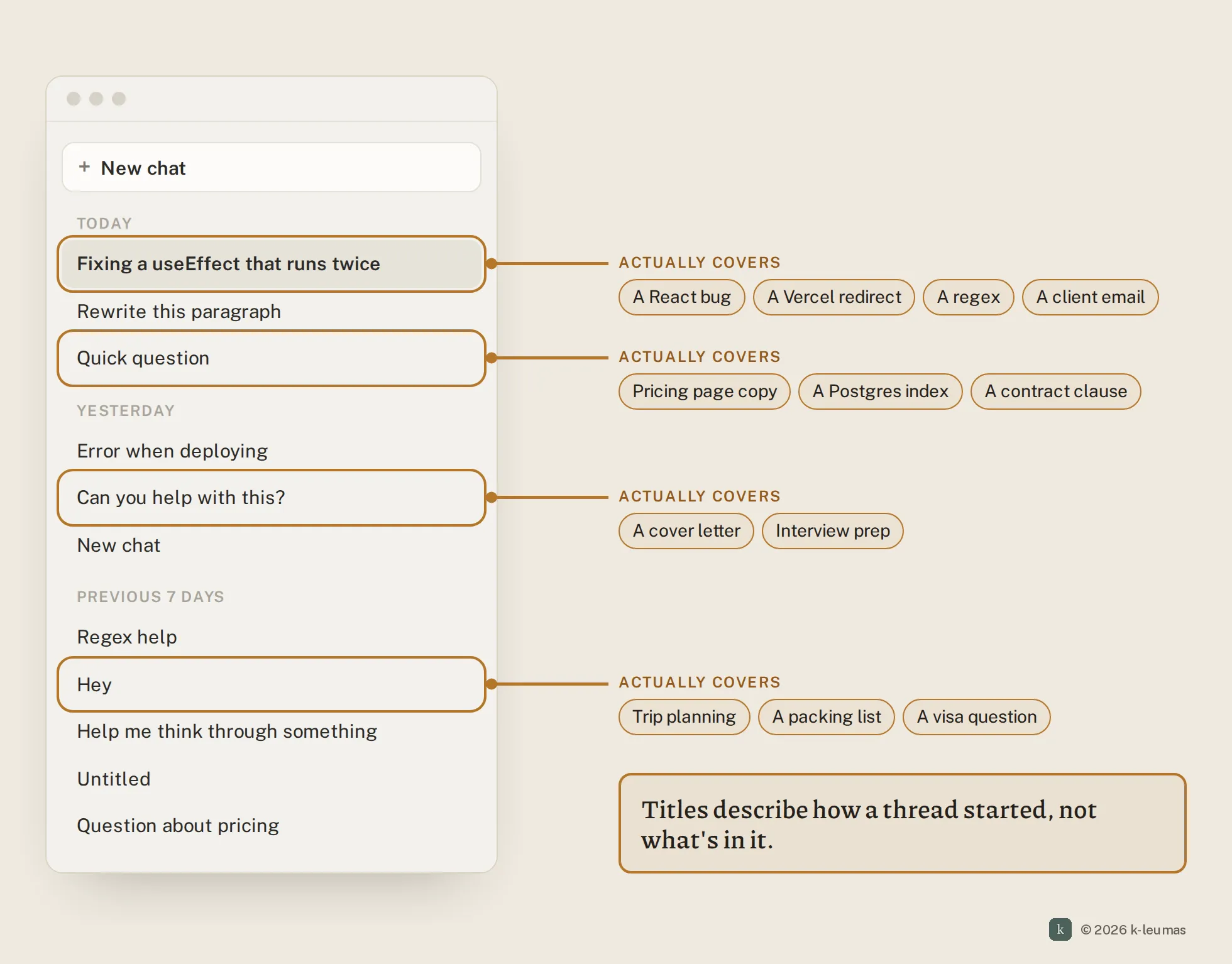Click the 'A Postgres index' chip

[881, 392]
